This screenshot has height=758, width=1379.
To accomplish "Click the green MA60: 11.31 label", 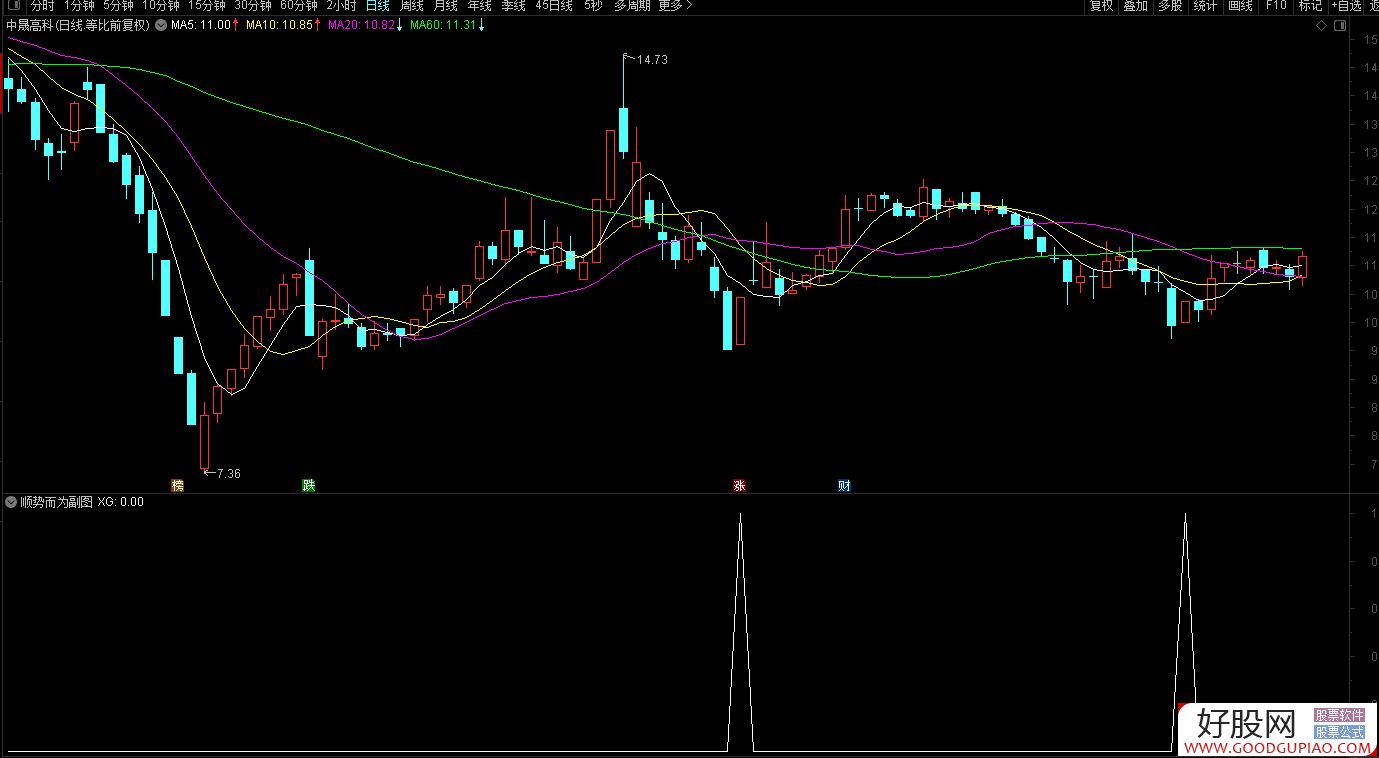I will point(443,25).
